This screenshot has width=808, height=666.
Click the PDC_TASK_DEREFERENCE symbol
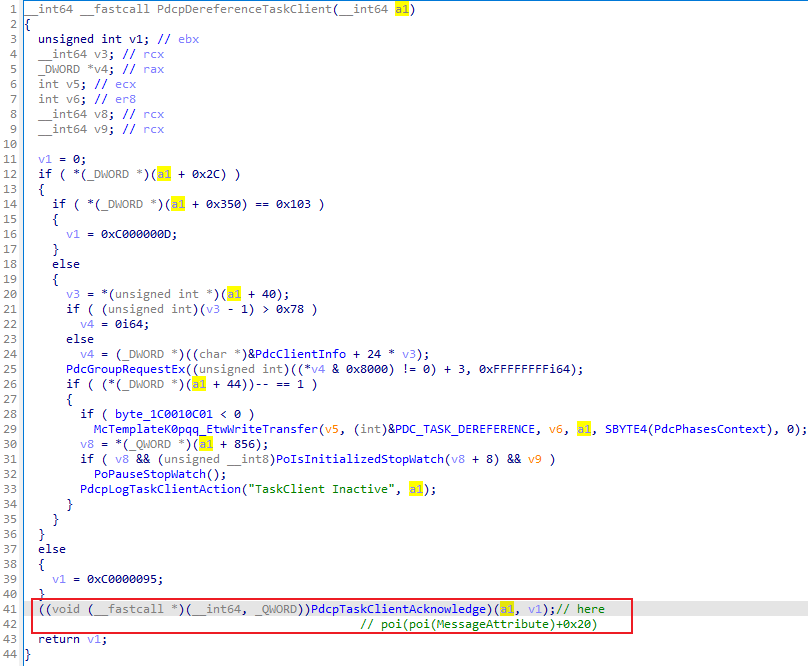point(465,429)
